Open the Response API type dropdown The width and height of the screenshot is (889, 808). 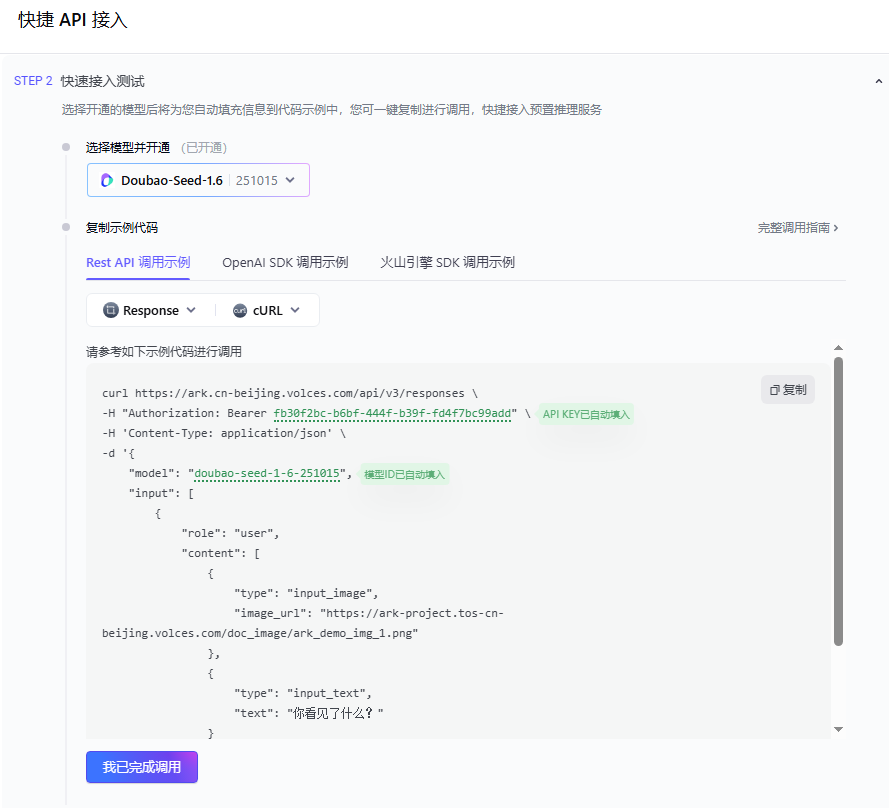(150, 310)
